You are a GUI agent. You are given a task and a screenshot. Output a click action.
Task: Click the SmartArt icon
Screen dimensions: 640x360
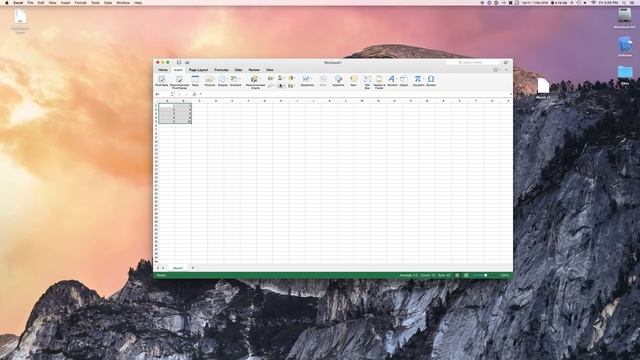(x=236, y=80)
